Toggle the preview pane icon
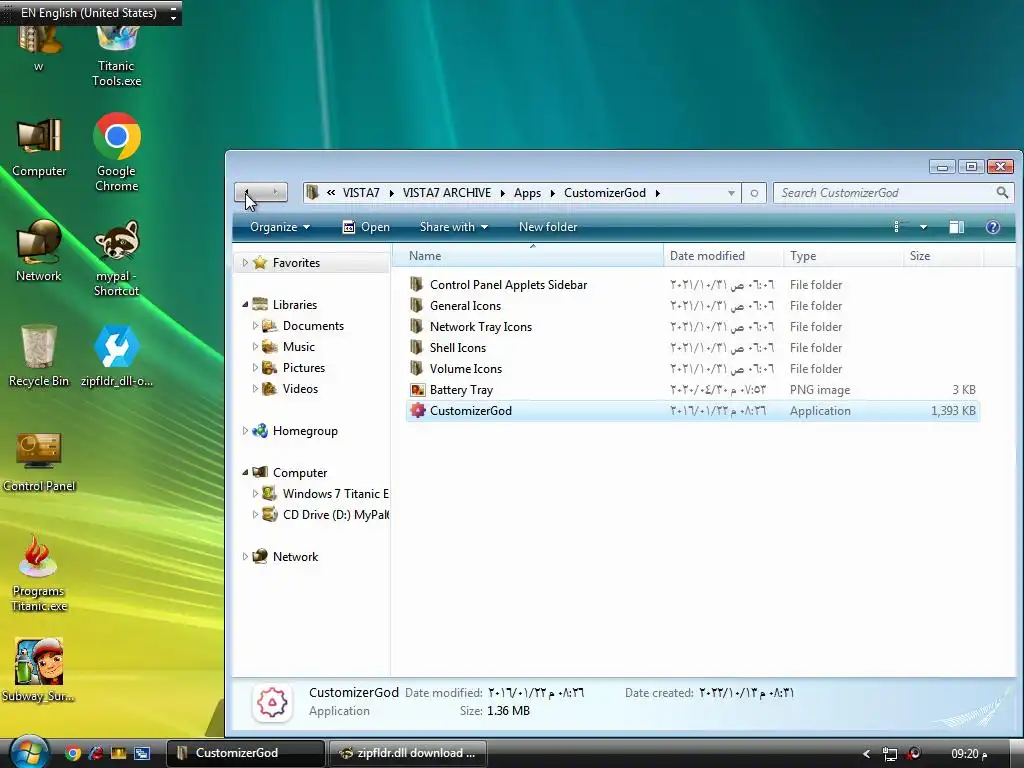 [957, 227]
